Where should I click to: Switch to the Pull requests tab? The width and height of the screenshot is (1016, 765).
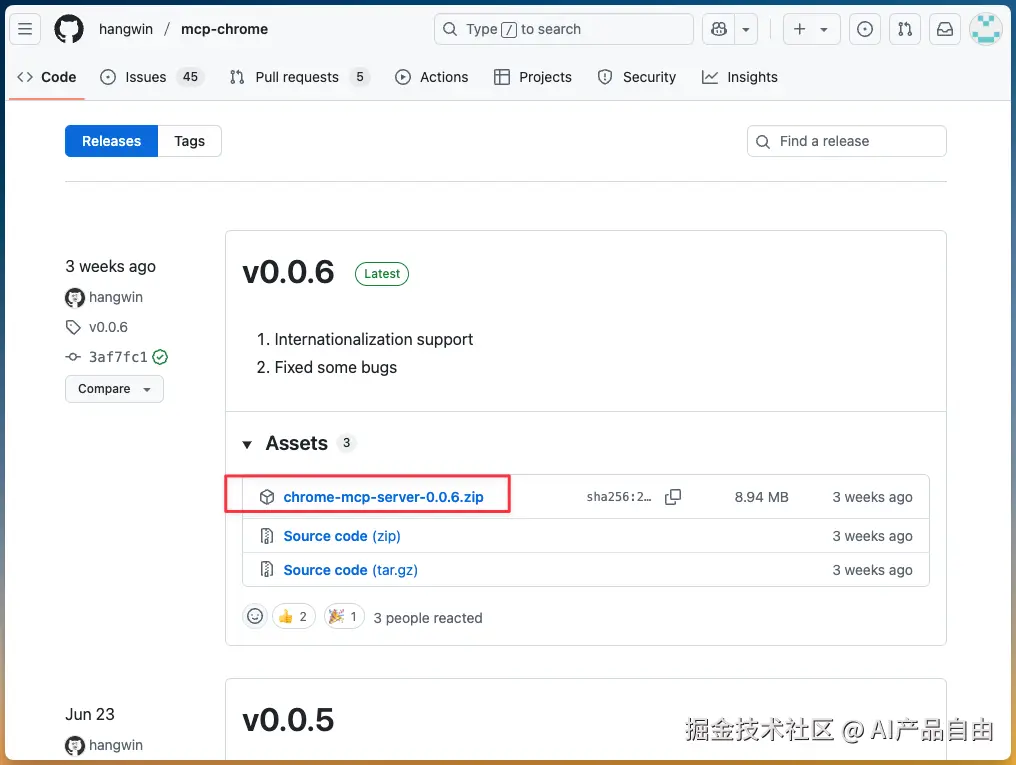299,77
